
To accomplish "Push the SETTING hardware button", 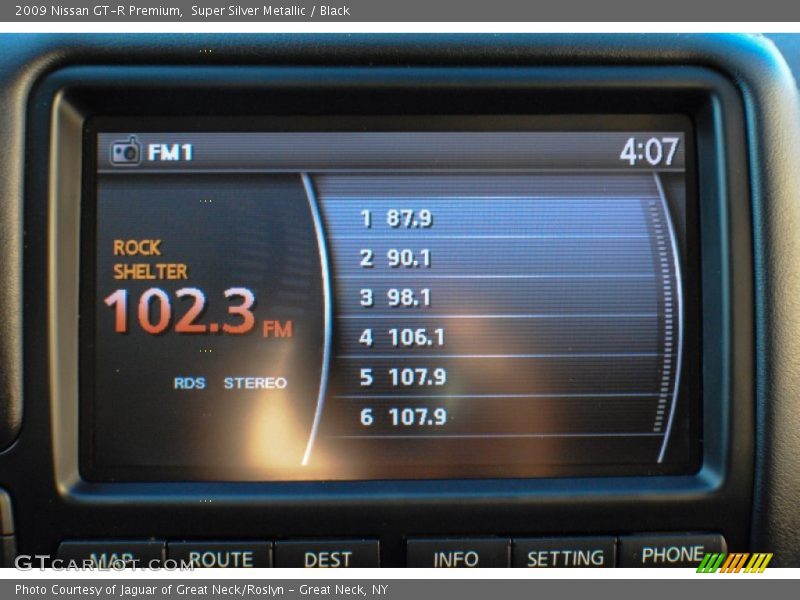I will coord(565,554).
